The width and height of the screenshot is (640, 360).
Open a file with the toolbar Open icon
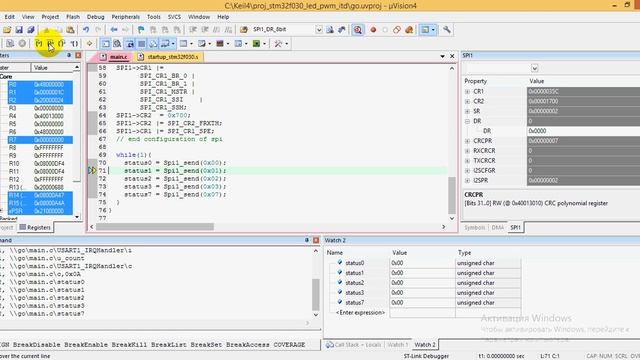point(7,30)
